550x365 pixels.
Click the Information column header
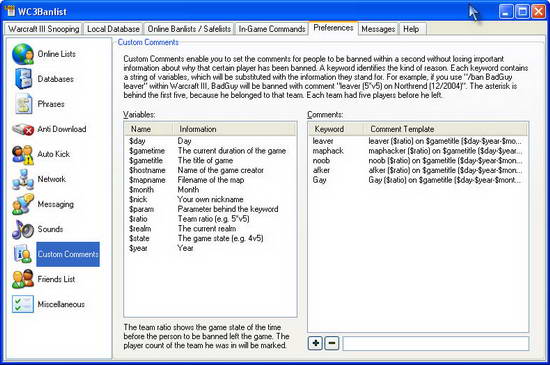click(x=235, y=129)
